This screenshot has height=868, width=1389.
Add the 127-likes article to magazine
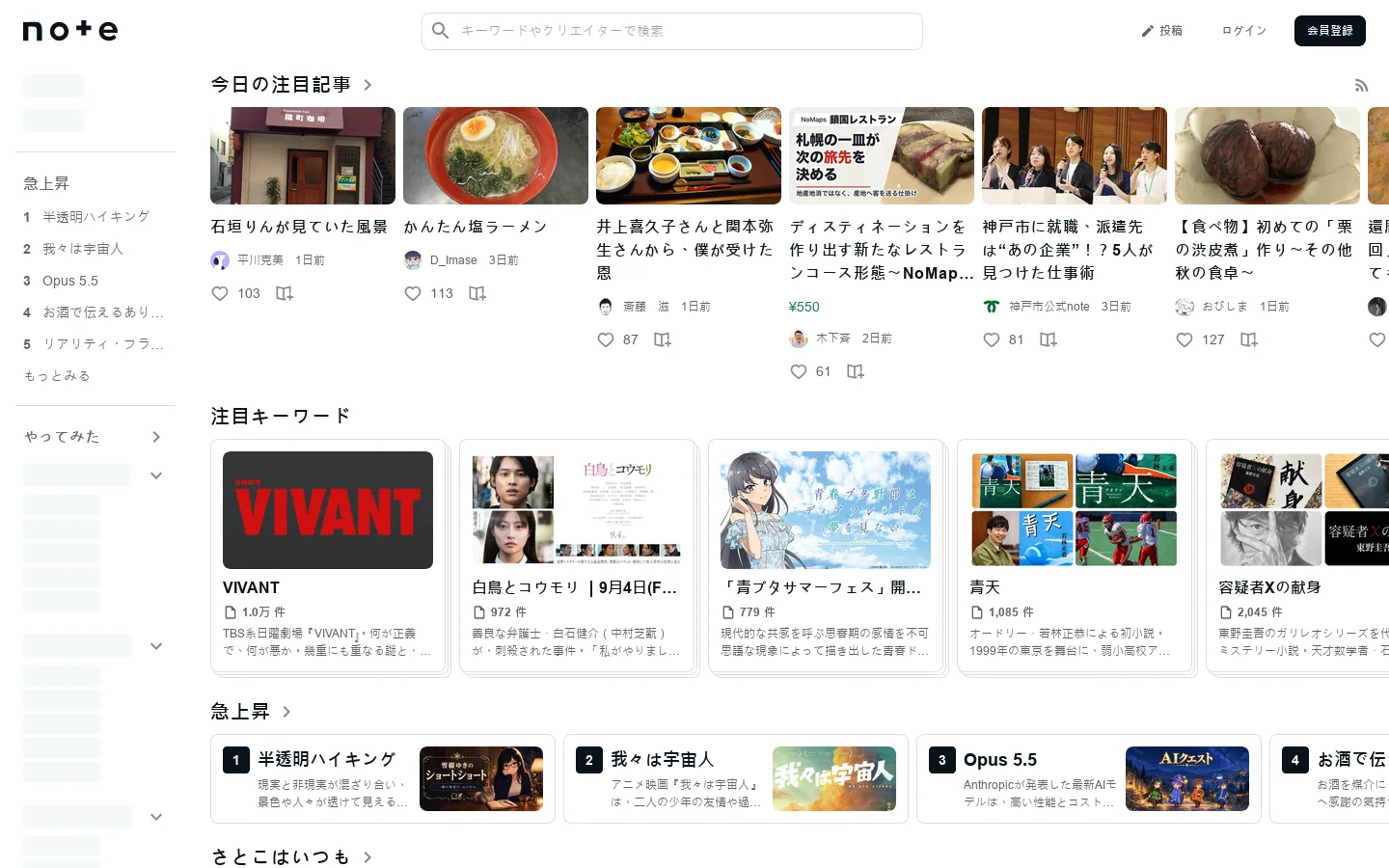1249,339
